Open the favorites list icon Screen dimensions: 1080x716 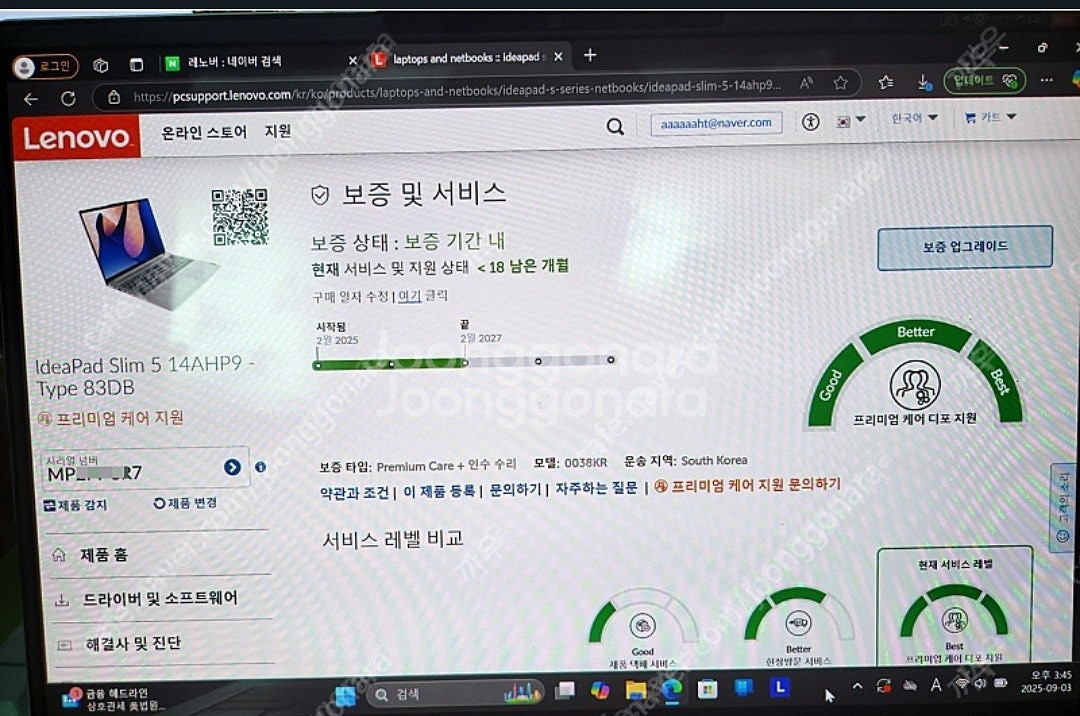tap(886, 82)
